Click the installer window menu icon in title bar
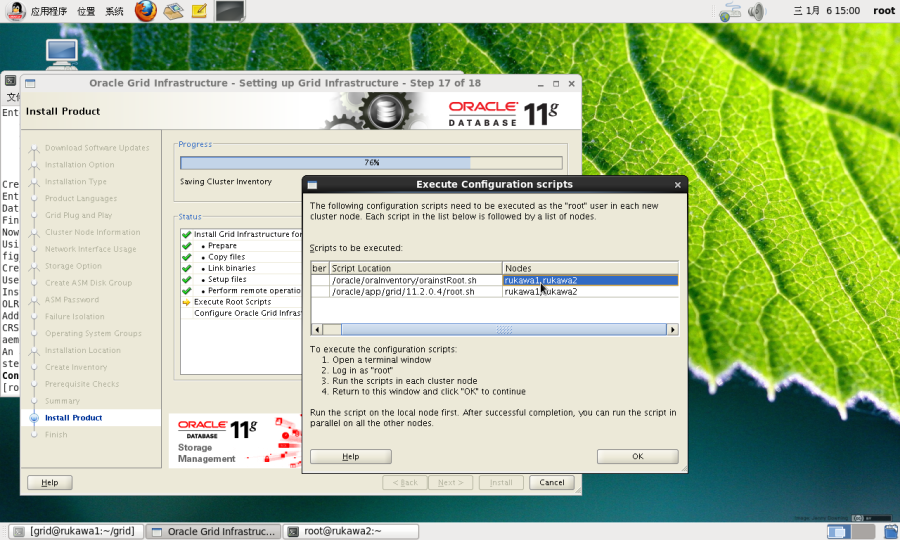900x540 pixels. click(30, 83)
